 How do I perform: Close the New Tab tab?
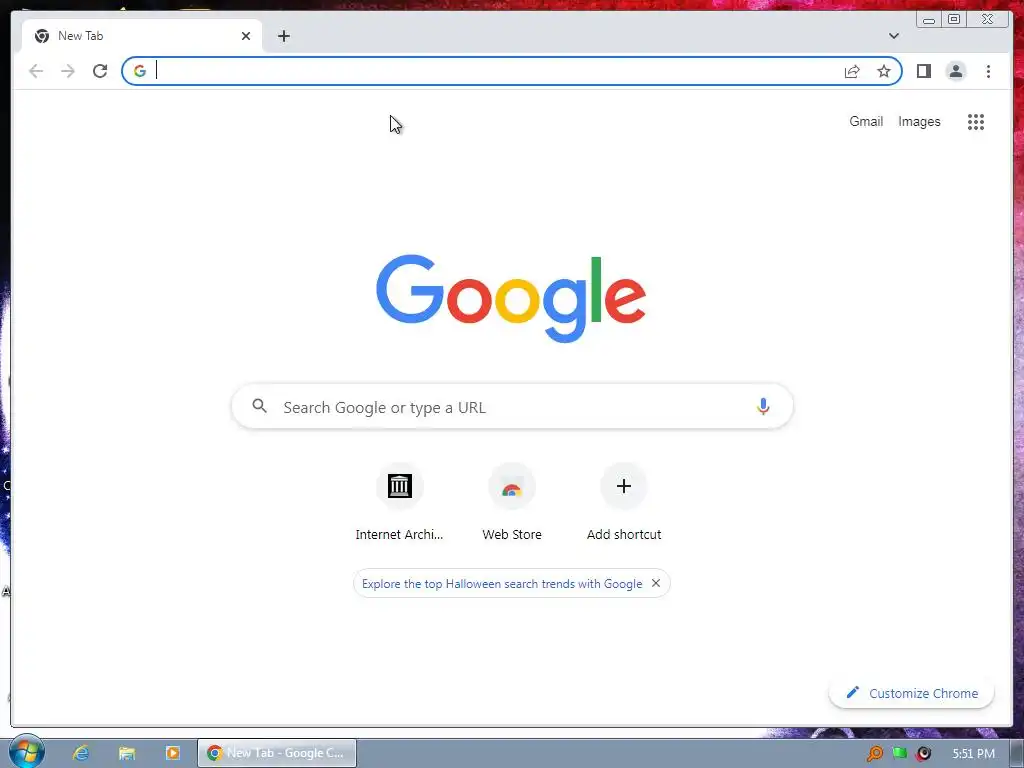[x=246, y=36]
